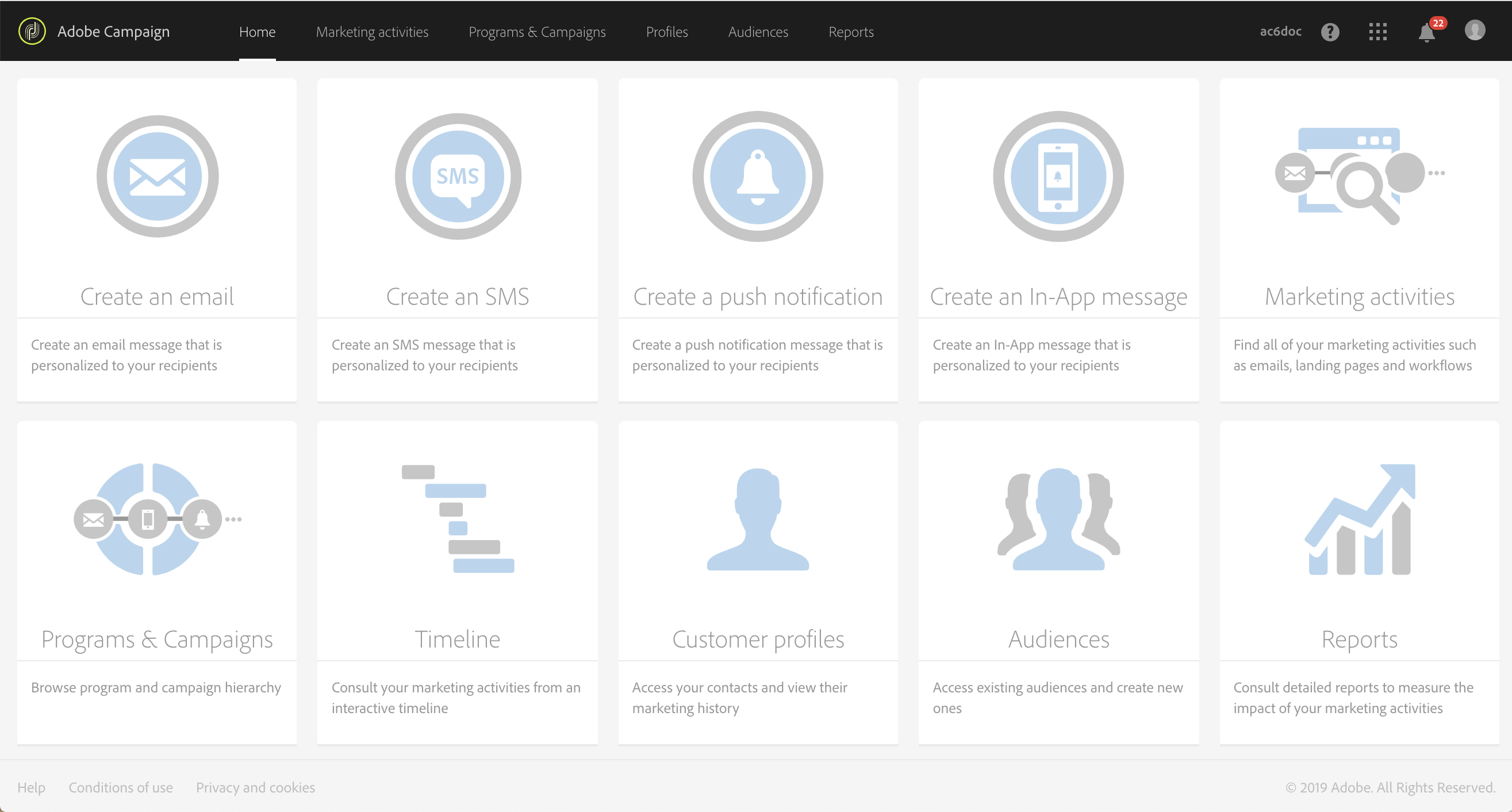The height and width of the screenshot is (812, 1512).
Task: Open the apps grid switcher icon
Action: 1377,32
